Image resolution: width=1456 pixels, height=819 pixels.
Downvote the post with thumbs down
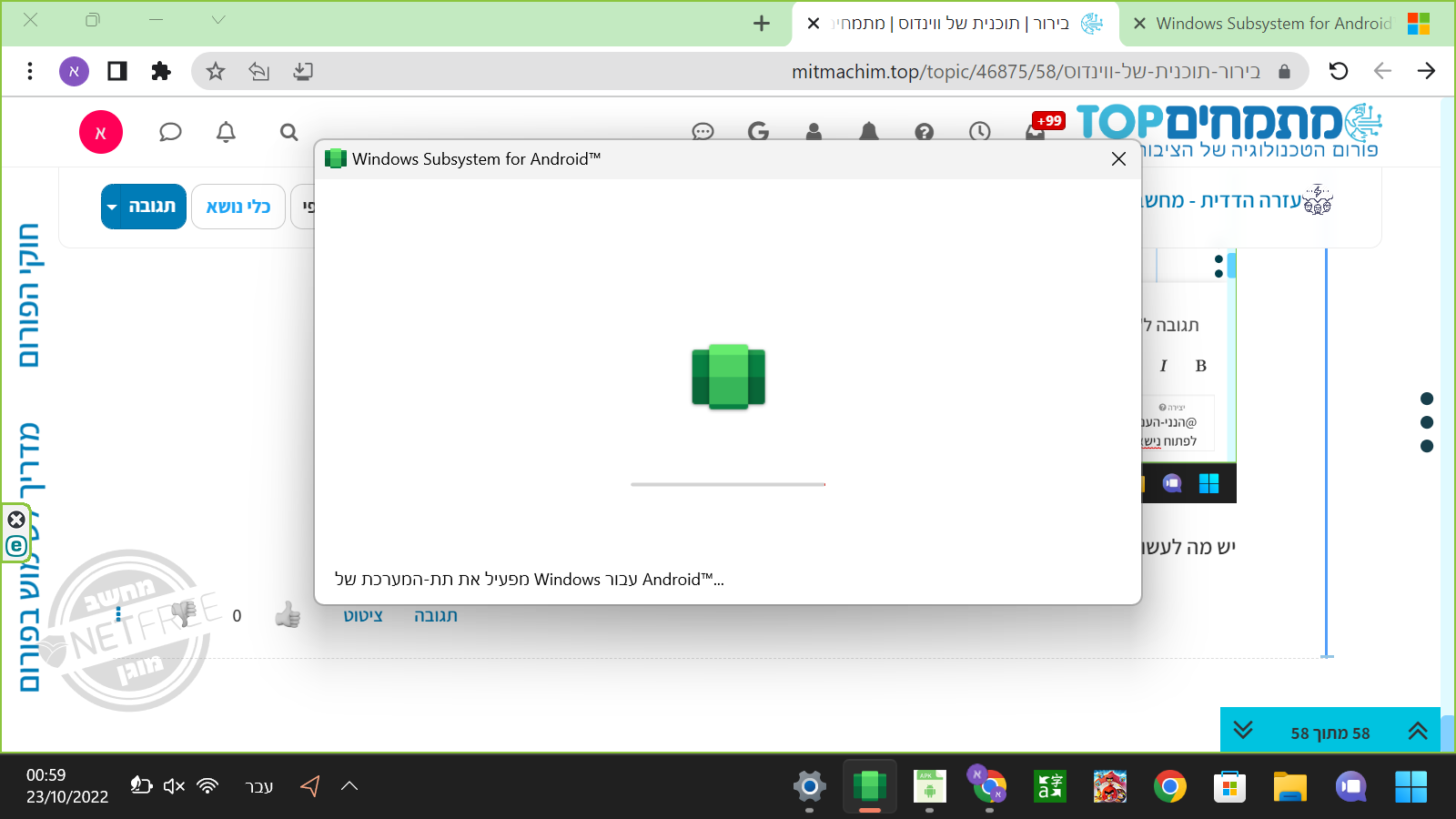click(x=184, y=613)
